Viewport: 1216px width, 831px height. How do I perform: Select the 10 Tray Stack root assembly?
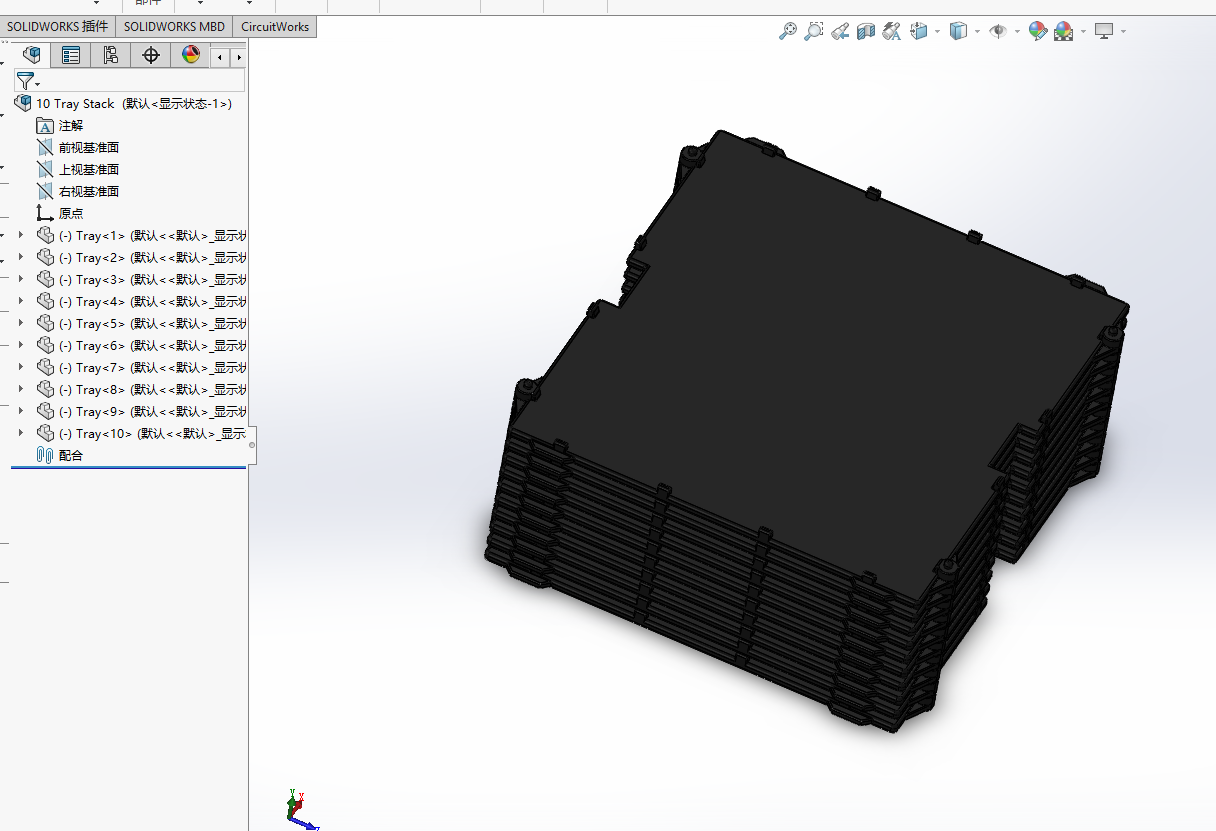[x=123, y=104]
